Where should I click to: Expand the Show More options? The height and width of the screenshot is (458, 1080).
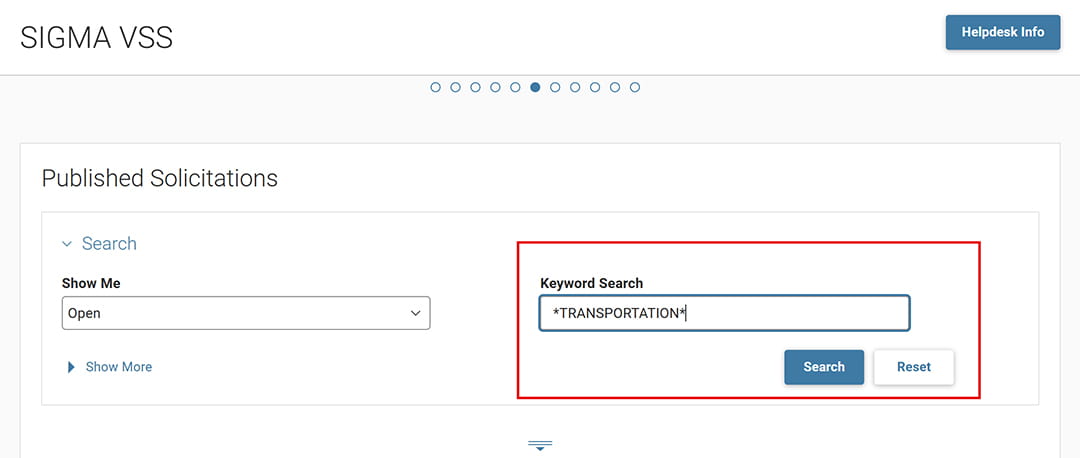click(110, 367)
